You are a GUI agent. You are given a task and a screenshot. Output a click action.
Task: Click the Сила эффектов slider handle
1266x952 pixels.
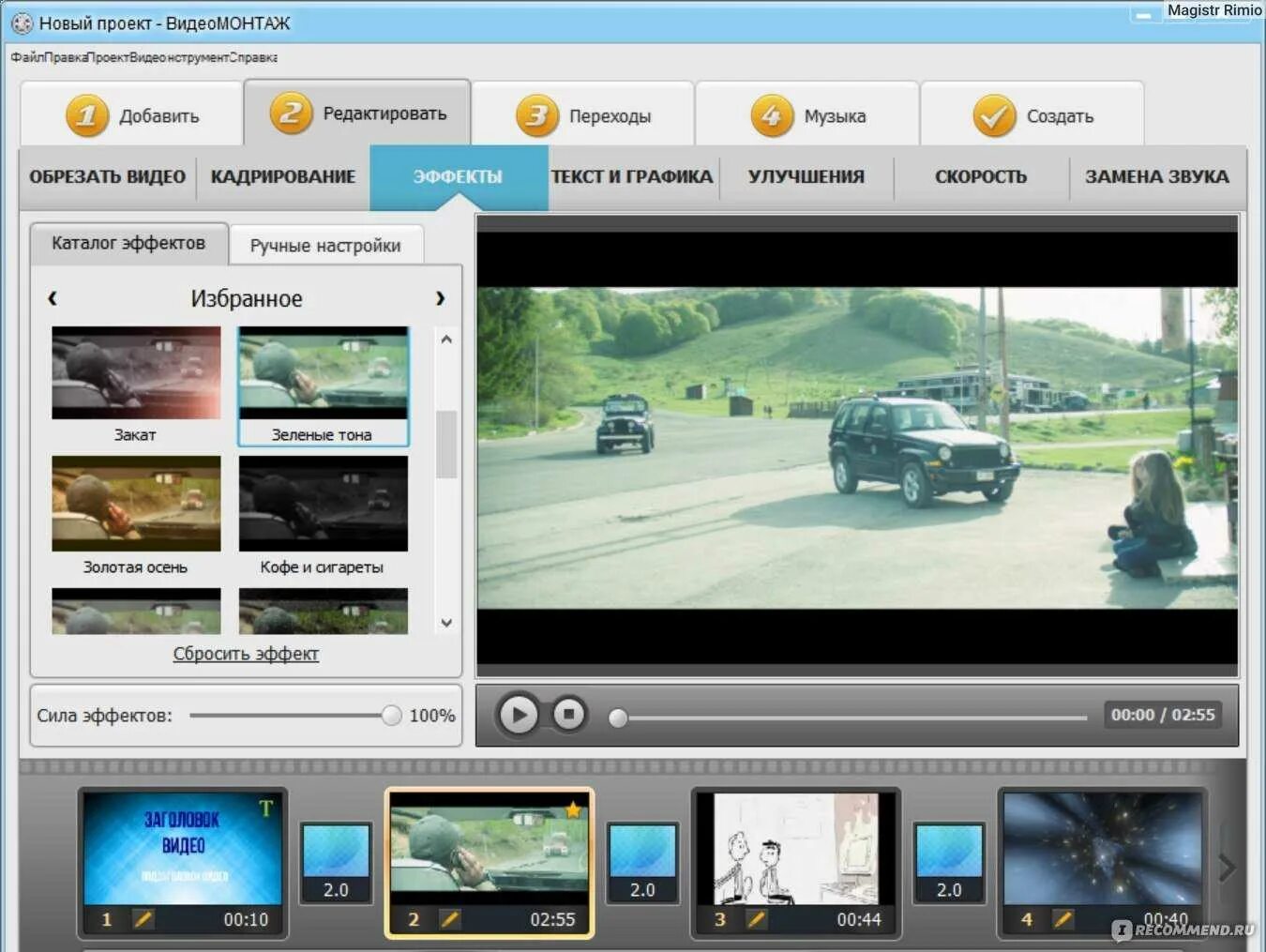click(391, 716)
